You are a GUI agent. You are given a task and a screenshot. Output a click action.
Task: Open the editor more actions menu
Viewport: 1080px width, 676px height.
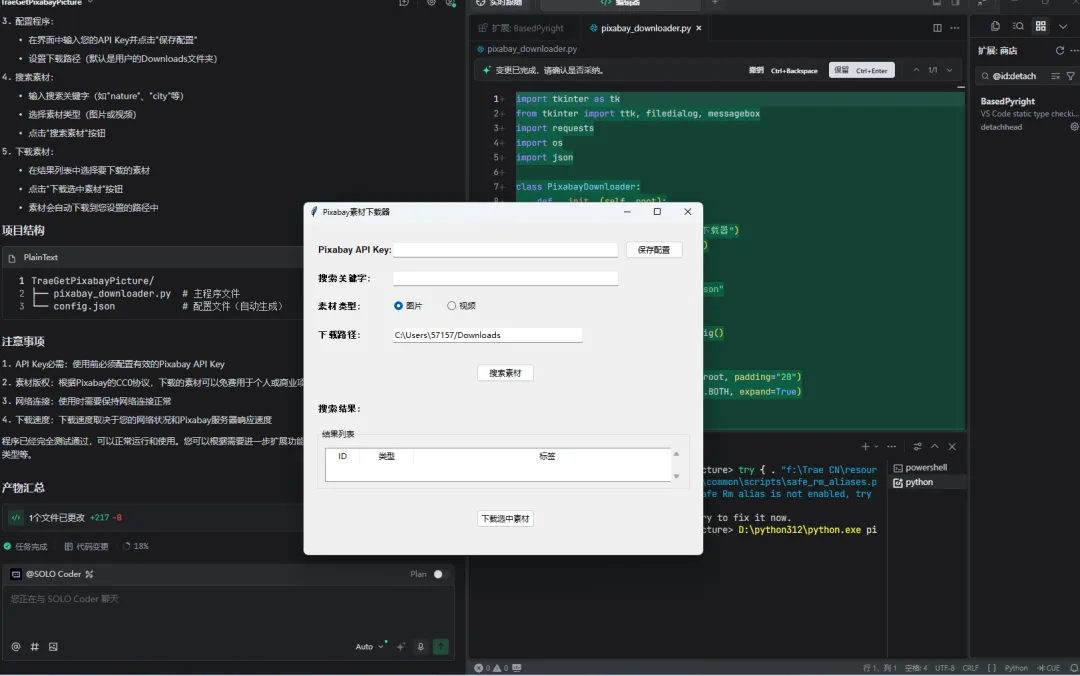point(955,28)
